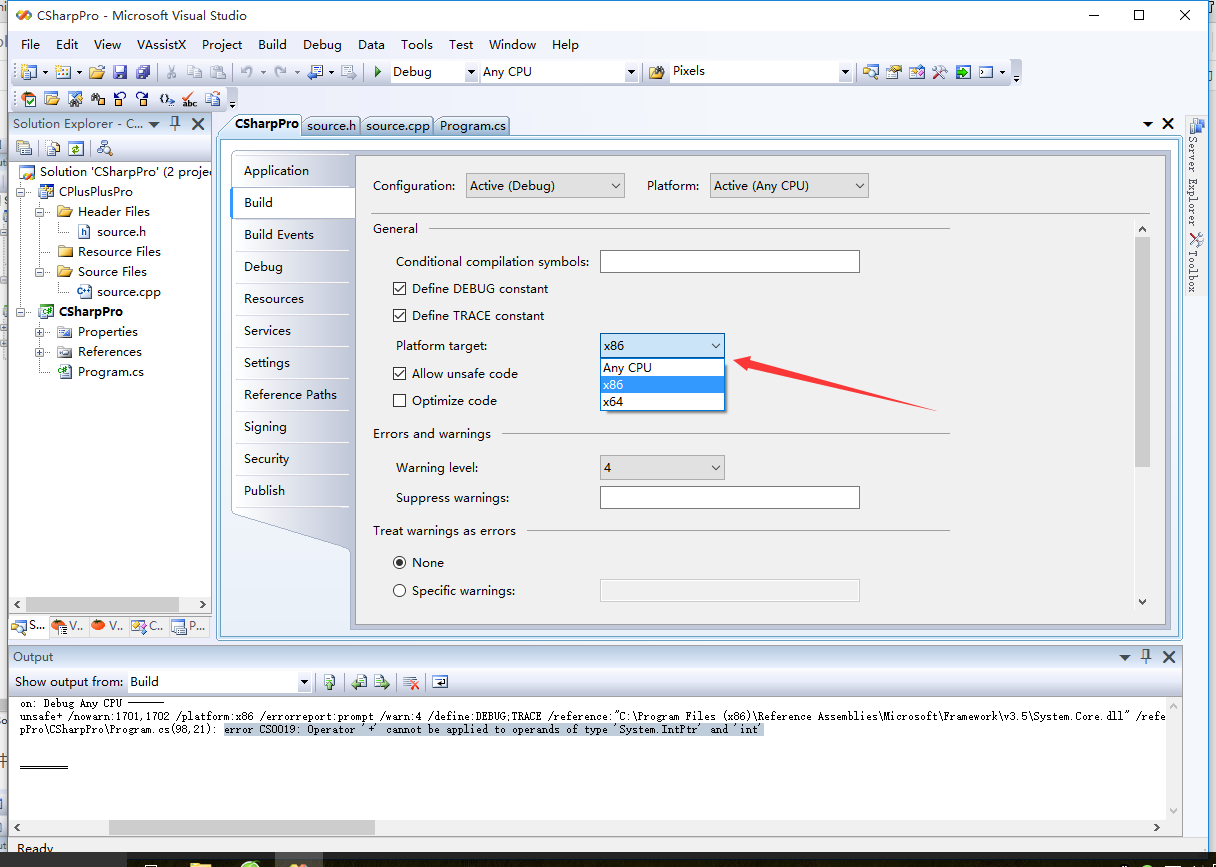Open the Build menu
Screen dimensions: 1216x867
(272, 44)
